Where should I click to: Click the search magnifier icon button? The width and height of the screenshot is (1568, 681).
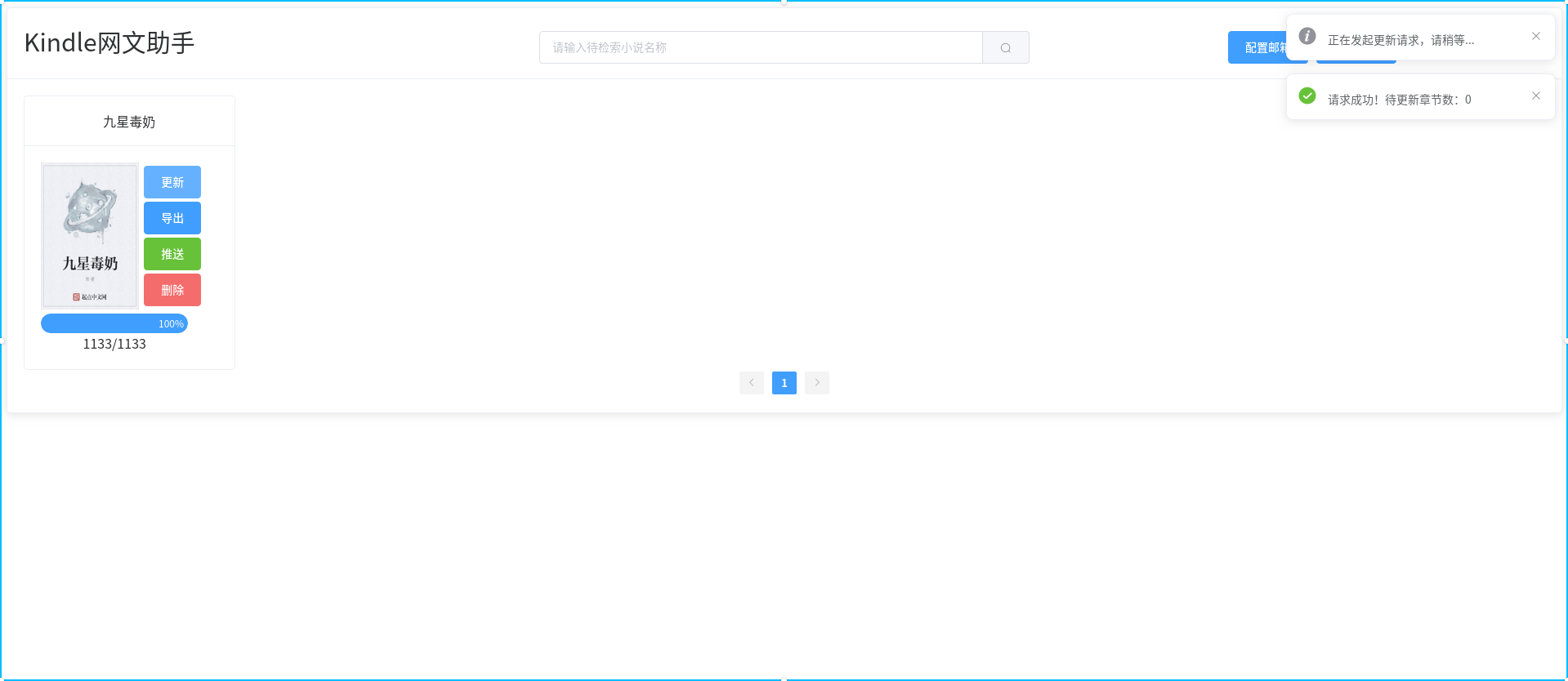(1005, 47)
